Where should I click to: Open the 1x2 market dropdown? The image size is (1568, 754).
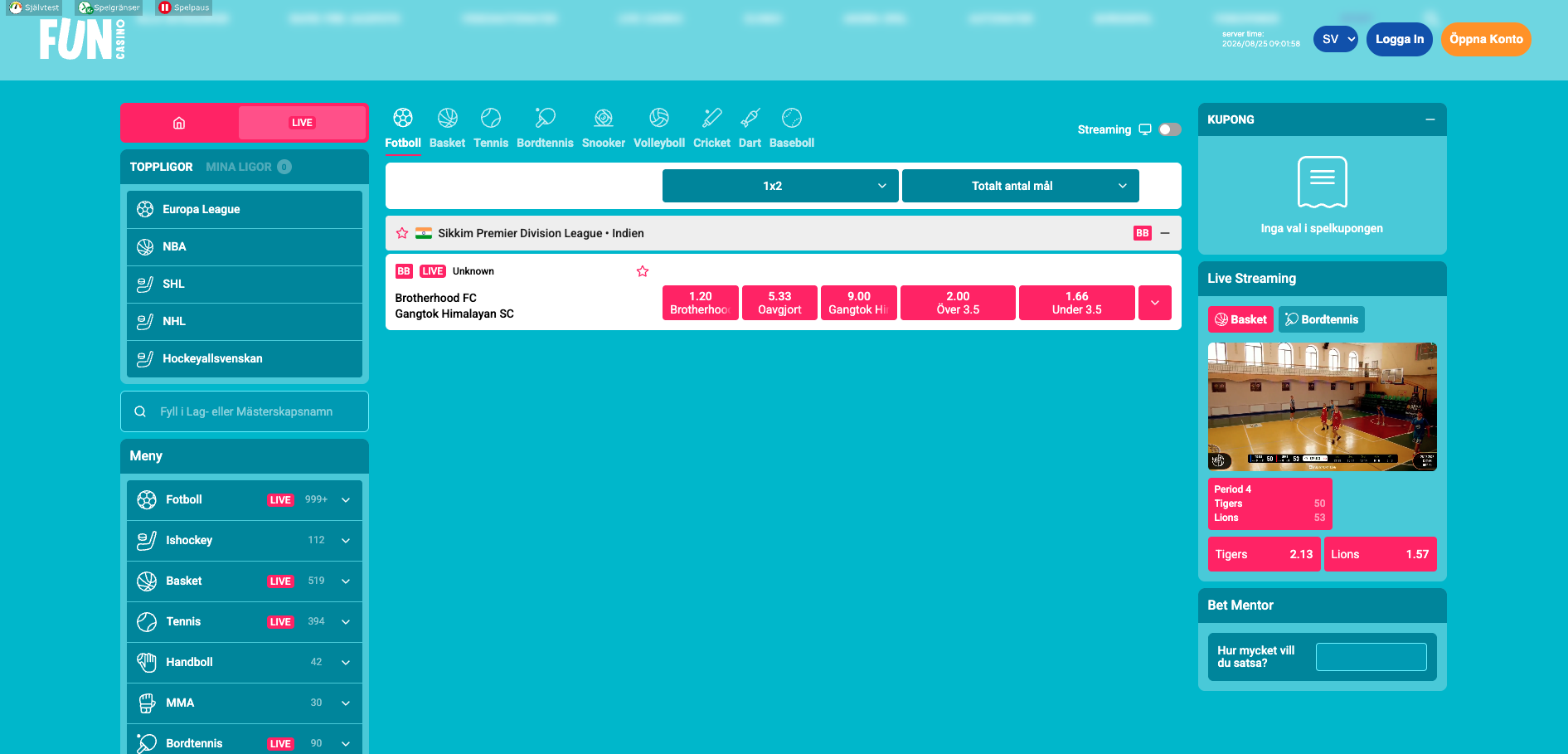pyautogui.click(x=780, y=186)
